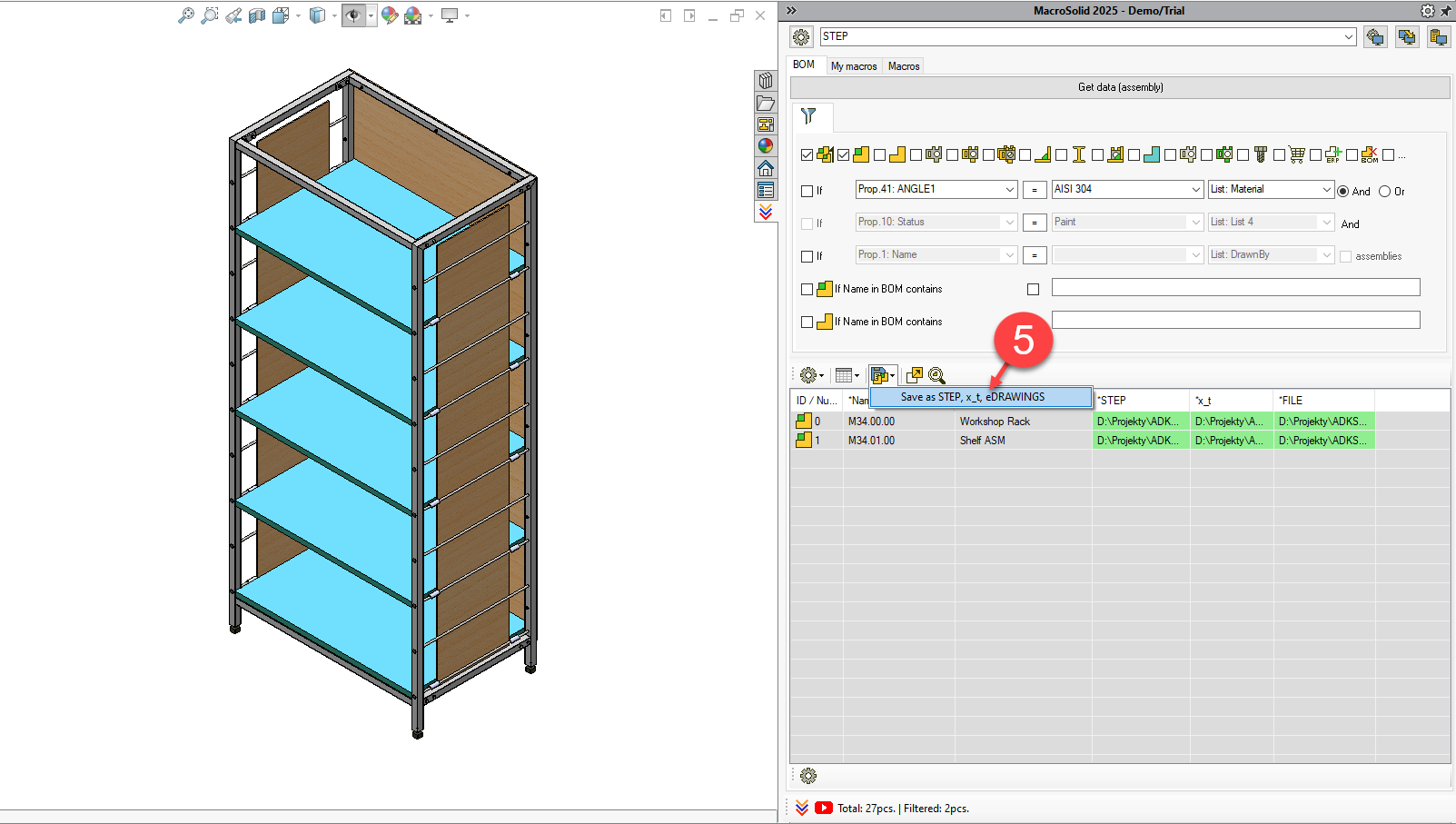Switch to the My macros tab

[x=854, y=66]
